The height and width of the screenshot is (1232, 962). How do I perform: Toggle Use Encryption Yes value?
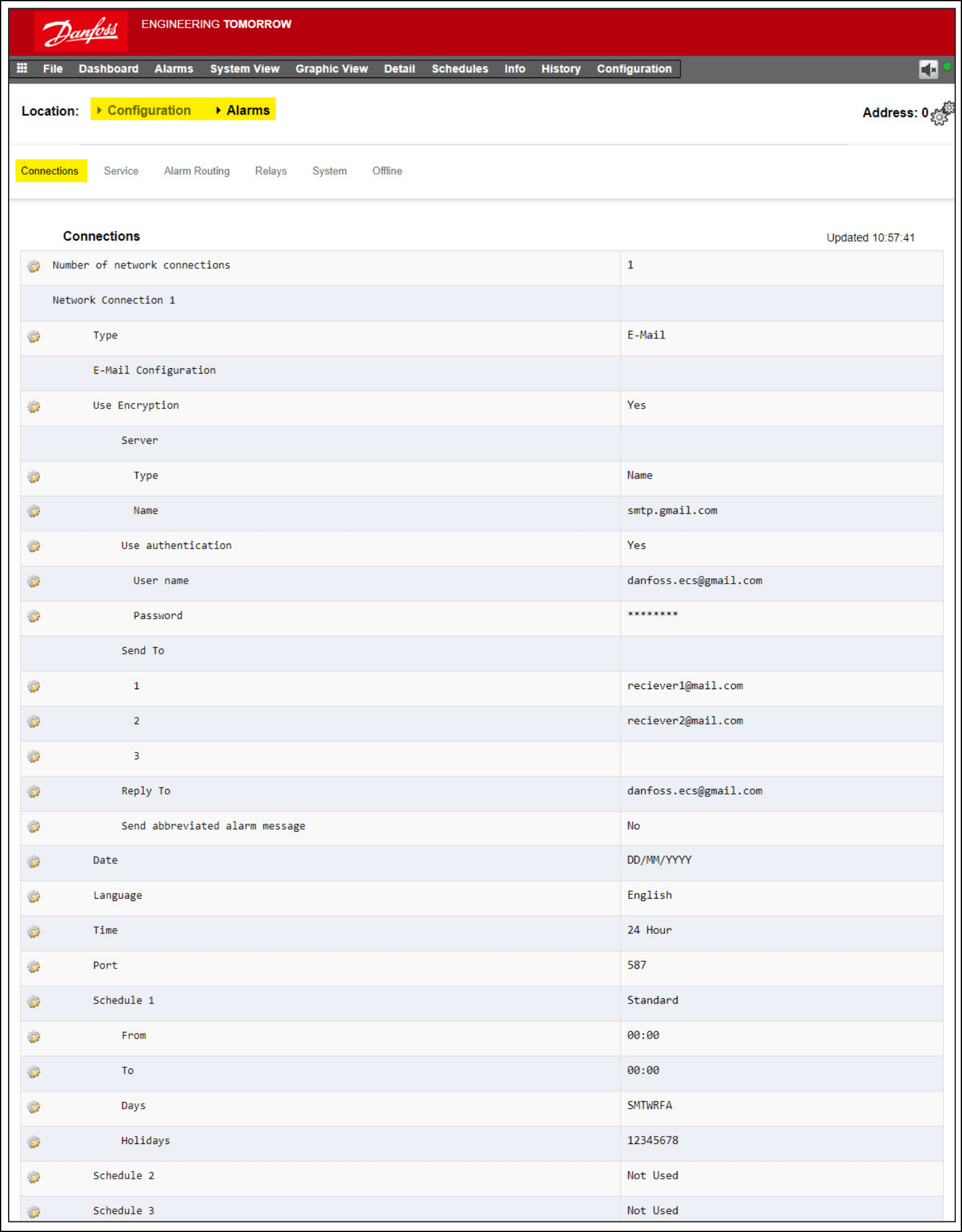[x=637, y=405]
